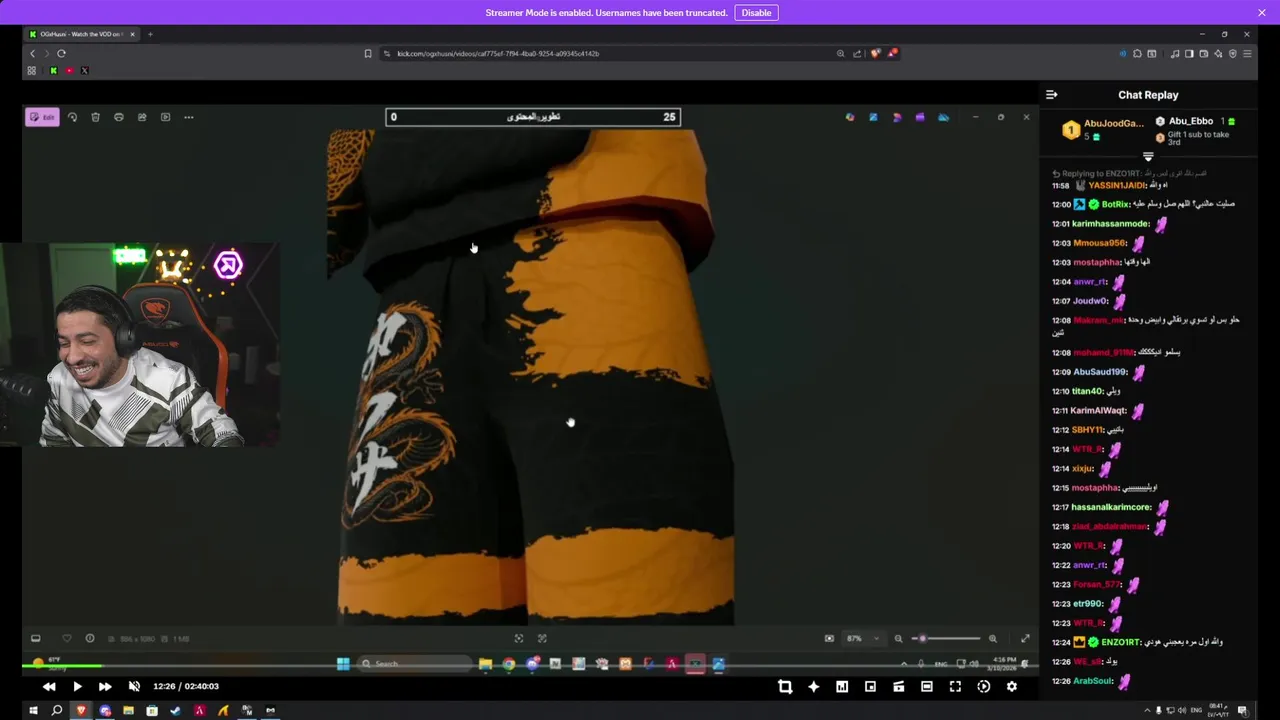Open the apps grid in bookmarks bar
This screenshot has height=720, width=1280.
[31, 71]
